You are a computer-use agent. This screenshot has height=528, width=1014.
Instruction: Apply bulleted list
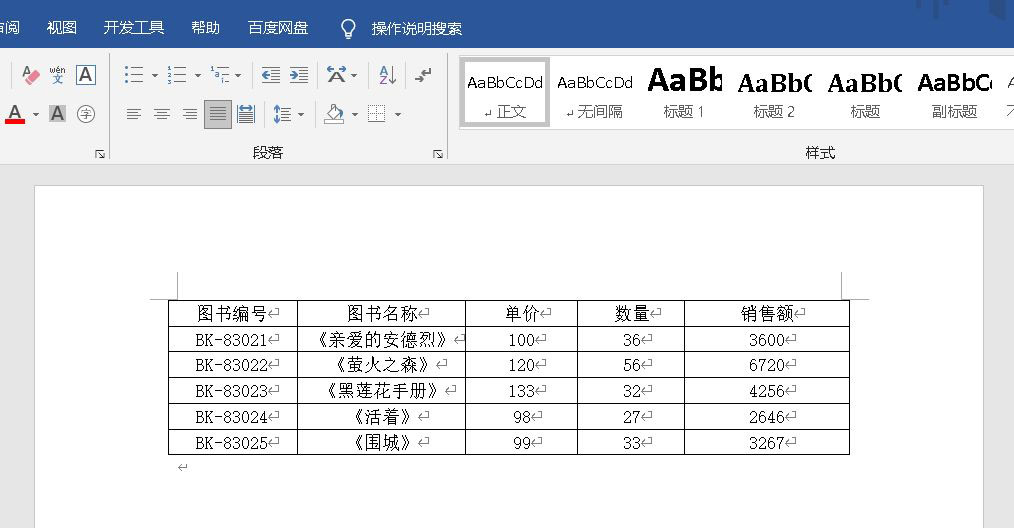134,75
